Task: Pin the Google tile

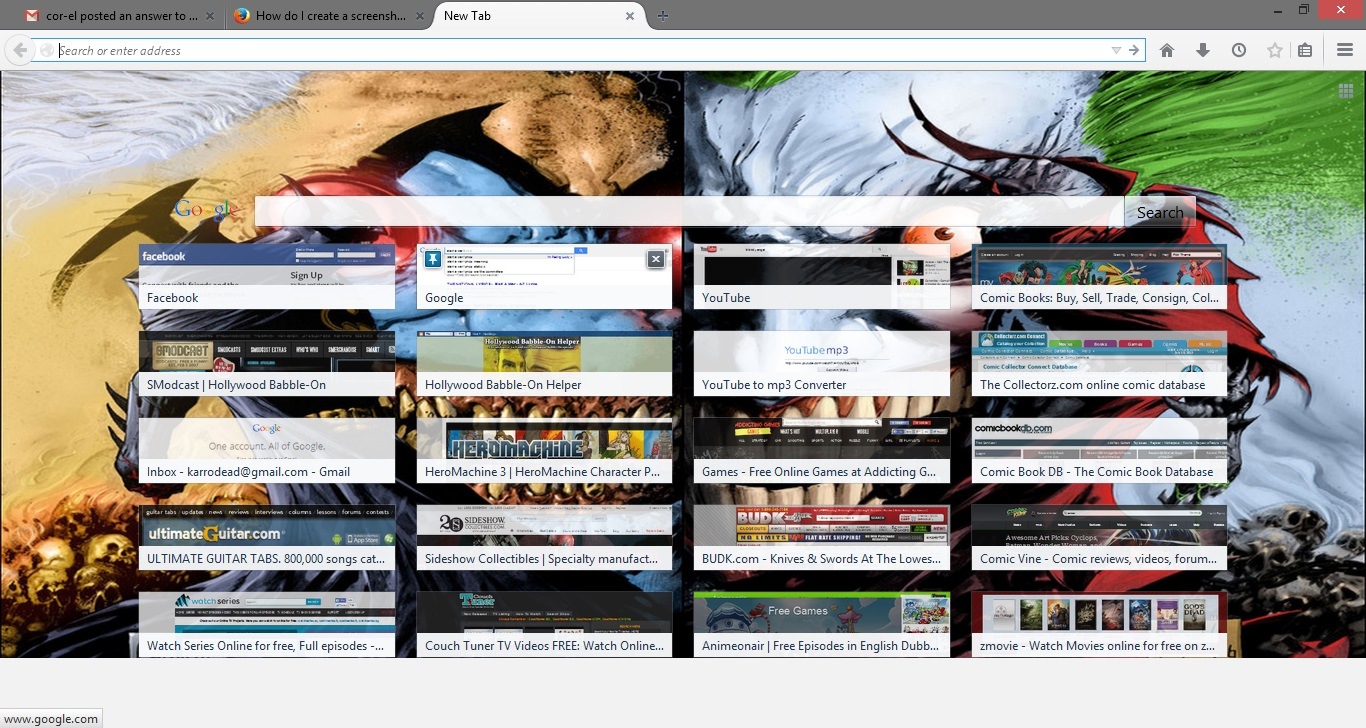Action: 432,259
